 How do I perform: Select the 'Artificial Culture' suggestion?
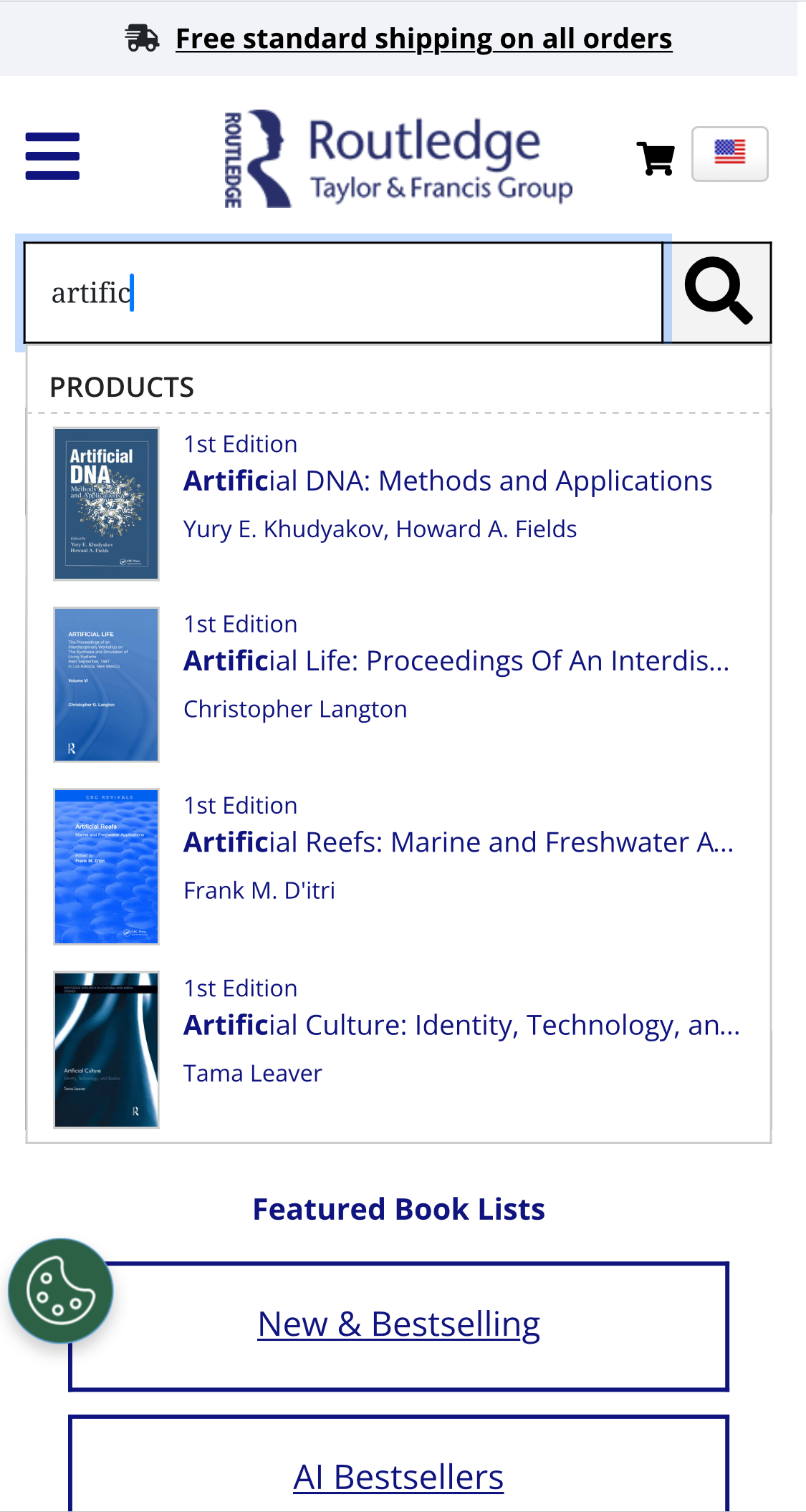pos(462,1024)
